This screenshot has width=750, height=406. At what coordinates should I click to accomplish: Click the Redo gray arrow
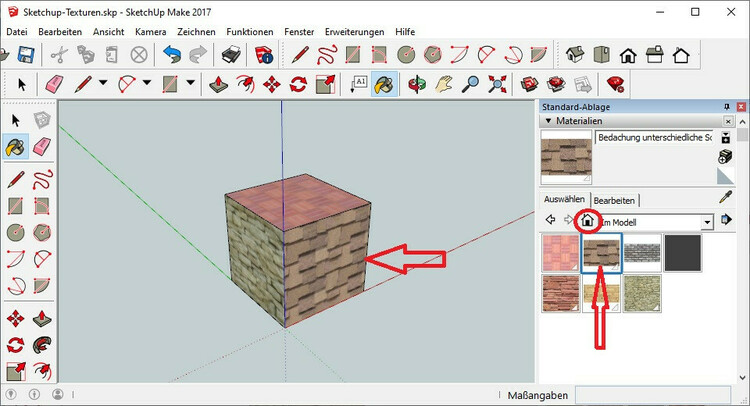198,55
